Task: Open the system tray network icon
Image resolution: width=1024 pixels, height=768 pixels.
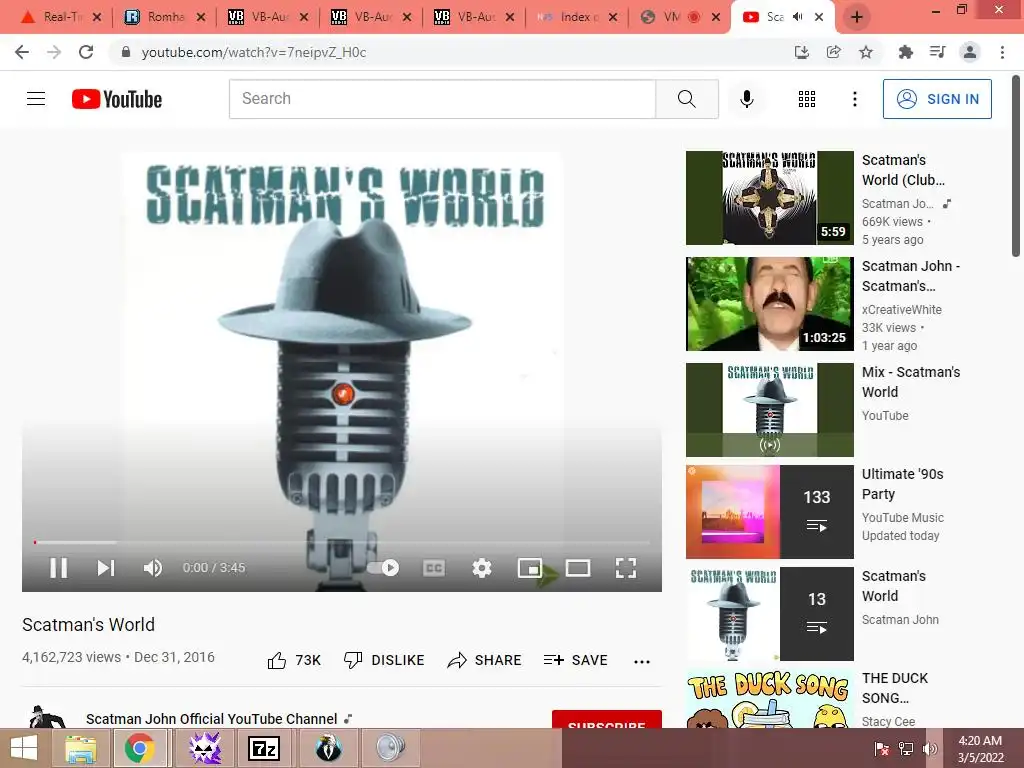Action: 906,749
